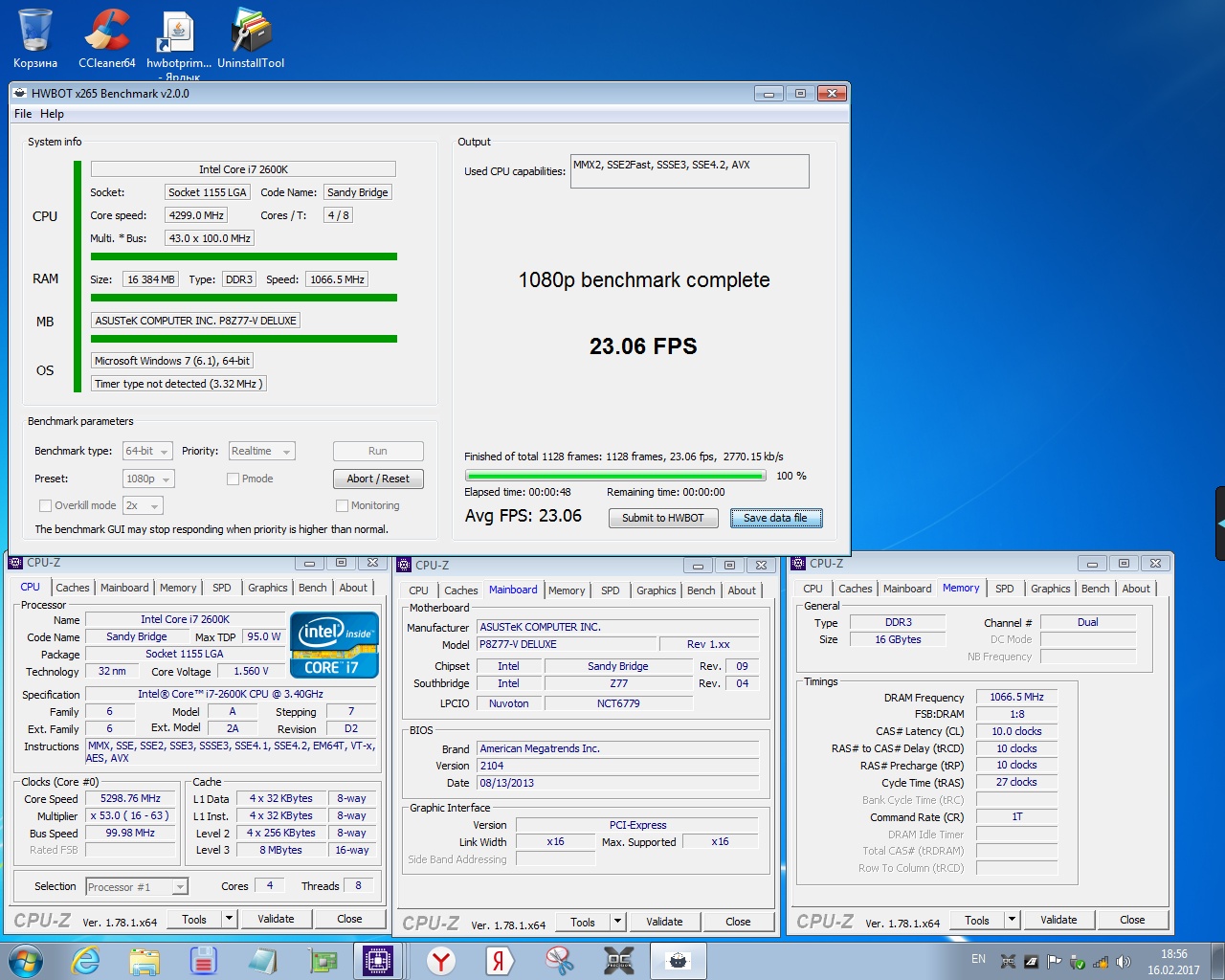Click Submit to HWBOT button

pyautogui.click(x=663, y=518)
